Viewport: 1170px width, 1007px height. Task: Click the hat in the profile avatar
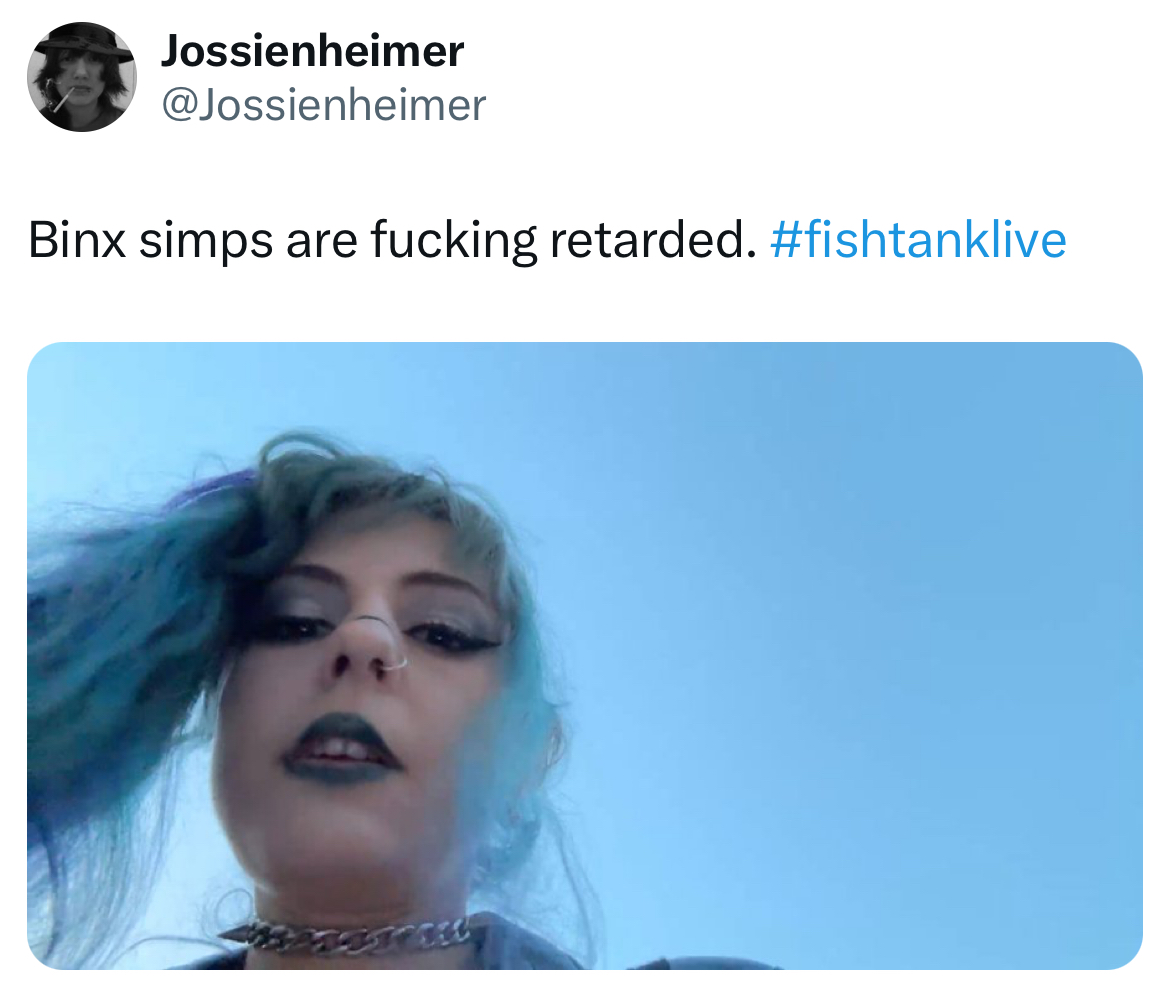pos(81,43)
